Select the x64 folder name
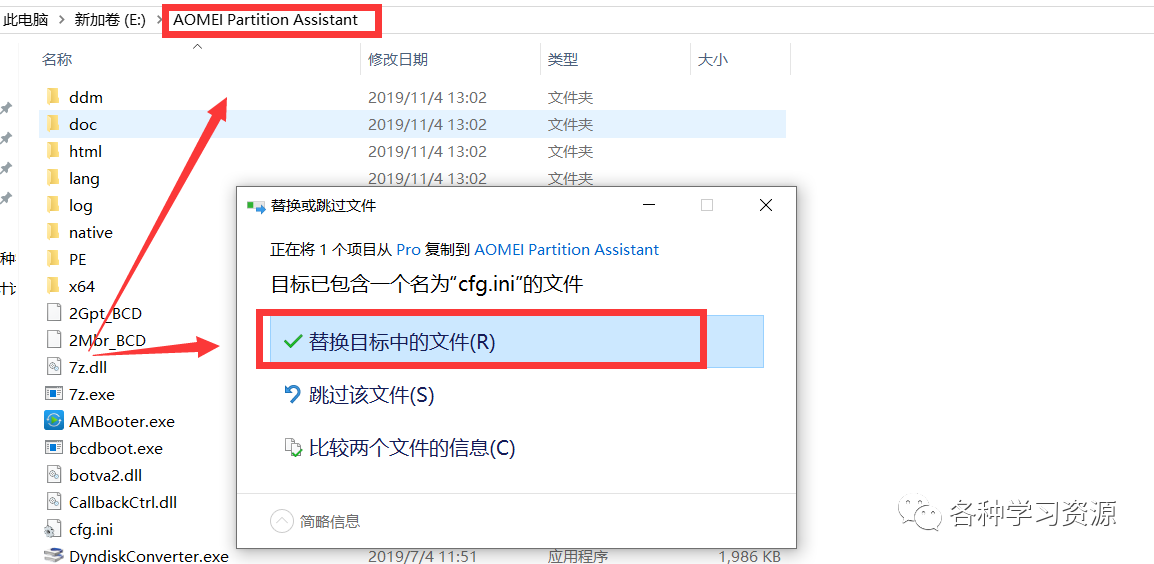 click(x=82, y=286)
